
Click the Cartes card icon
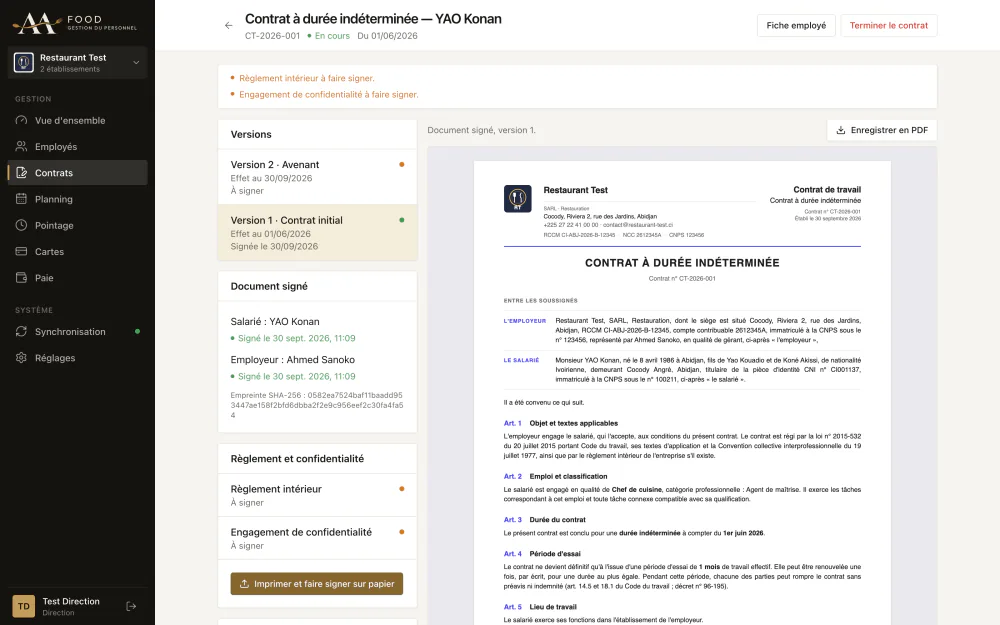point(21,251)
